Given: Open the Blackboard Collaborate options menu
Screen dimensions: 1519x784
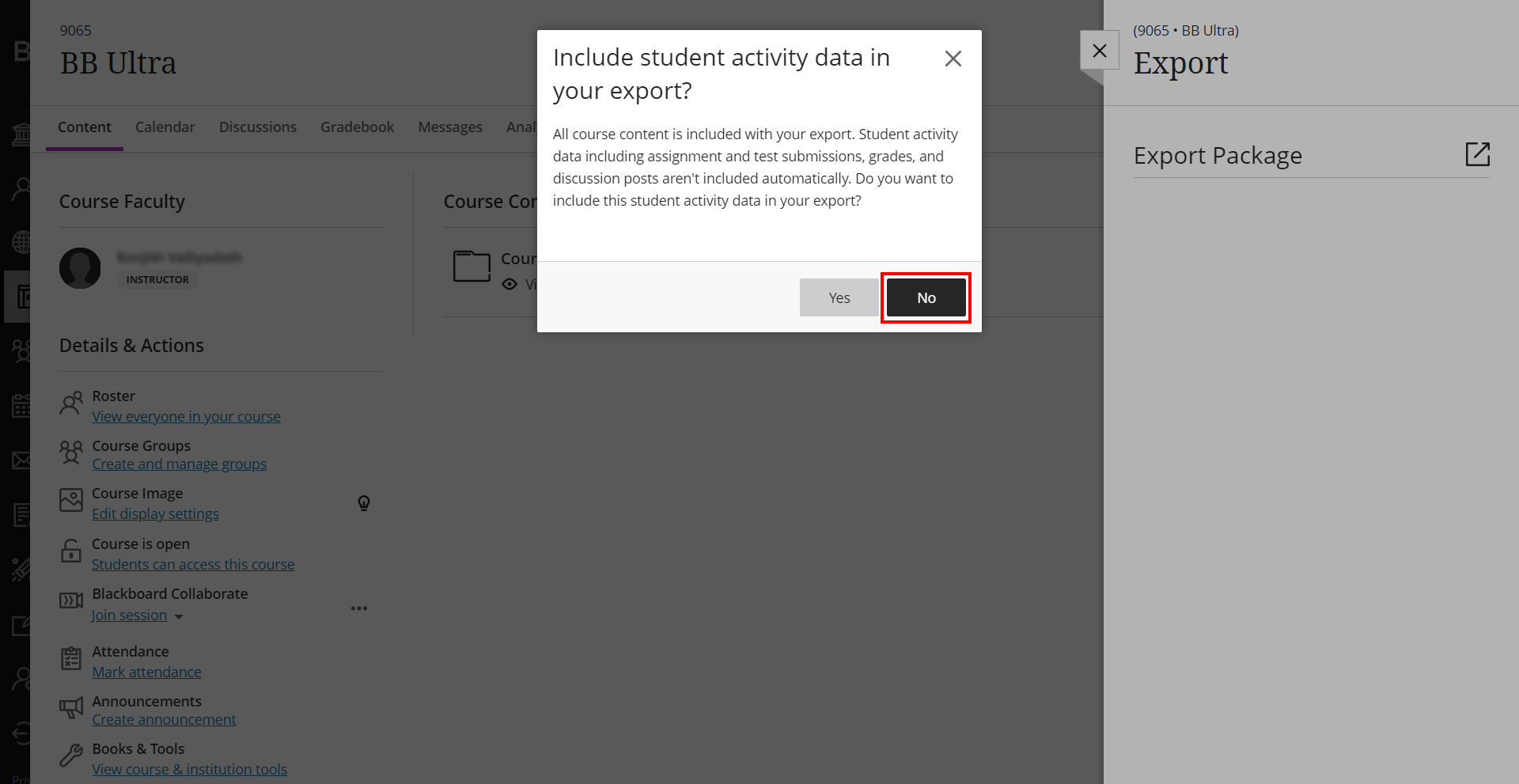Looking at the screenshot, I should [x=359, y=608].
